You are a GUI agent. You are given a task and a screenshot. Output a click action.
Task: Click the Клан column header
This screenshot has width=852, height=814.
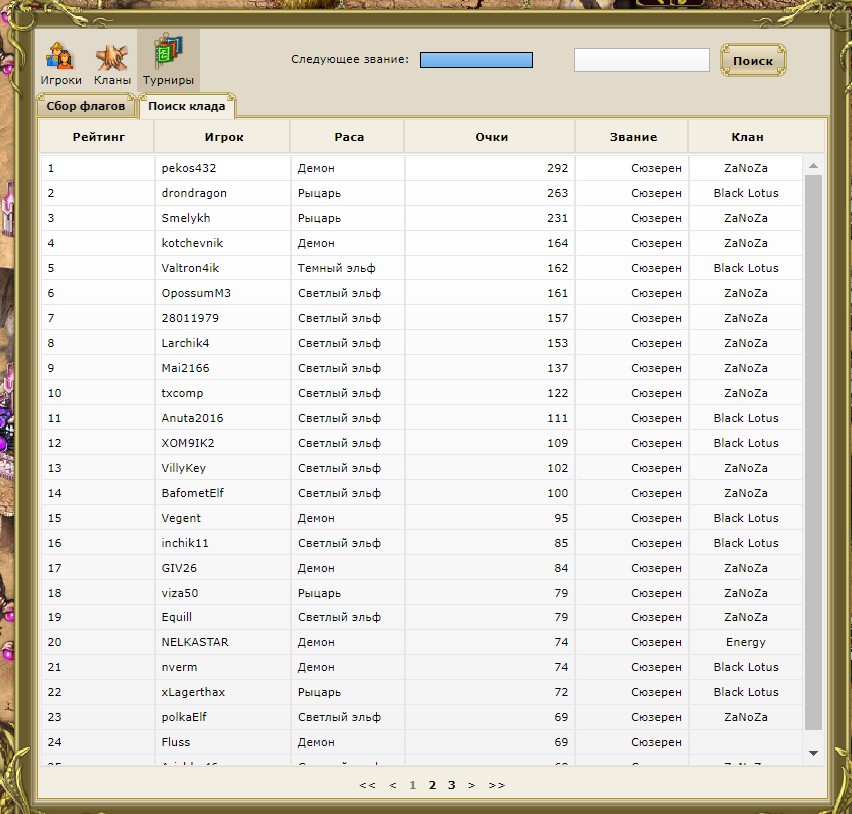click(746, 137)
